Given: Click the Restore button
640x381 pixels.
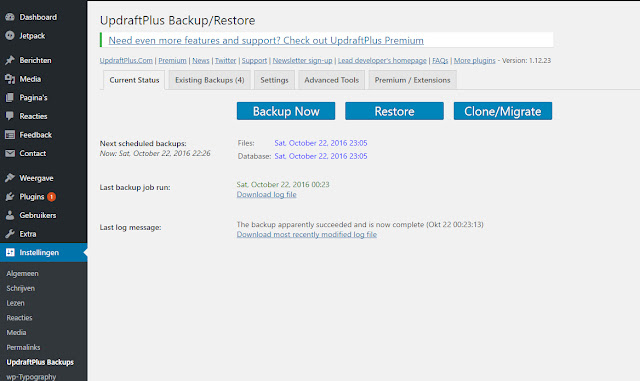Looking at the screenshot, I should tap(394, 111).
